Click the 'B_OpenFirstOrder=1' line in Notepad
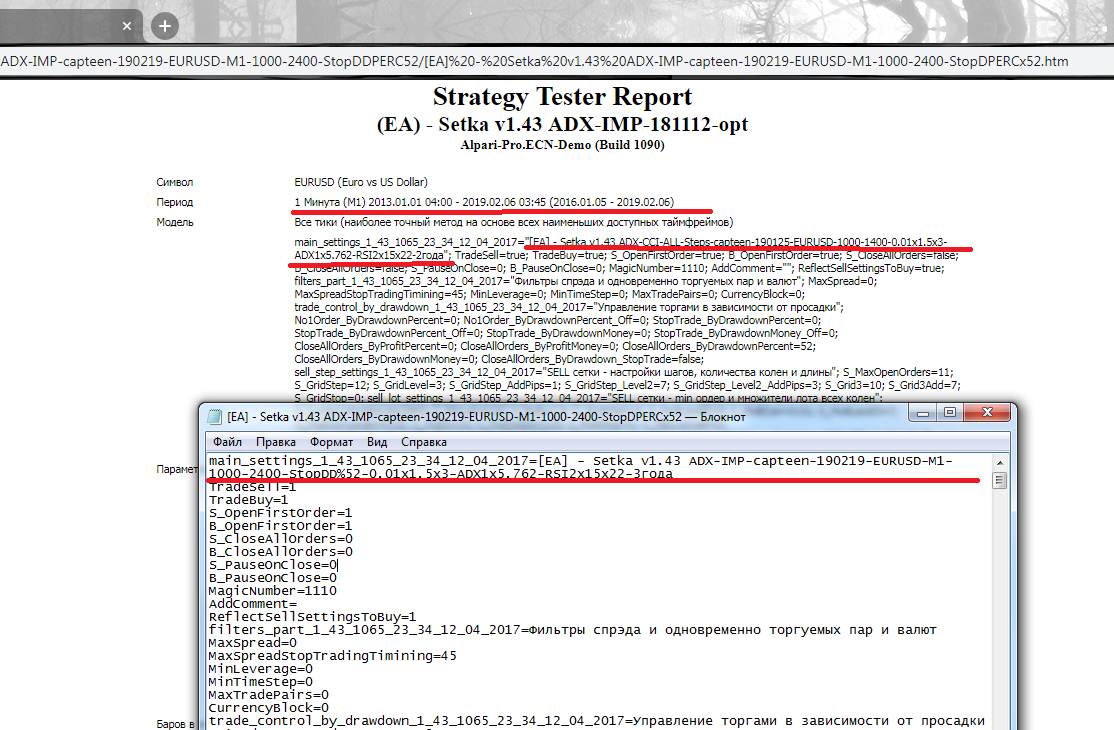 (280, 526)
